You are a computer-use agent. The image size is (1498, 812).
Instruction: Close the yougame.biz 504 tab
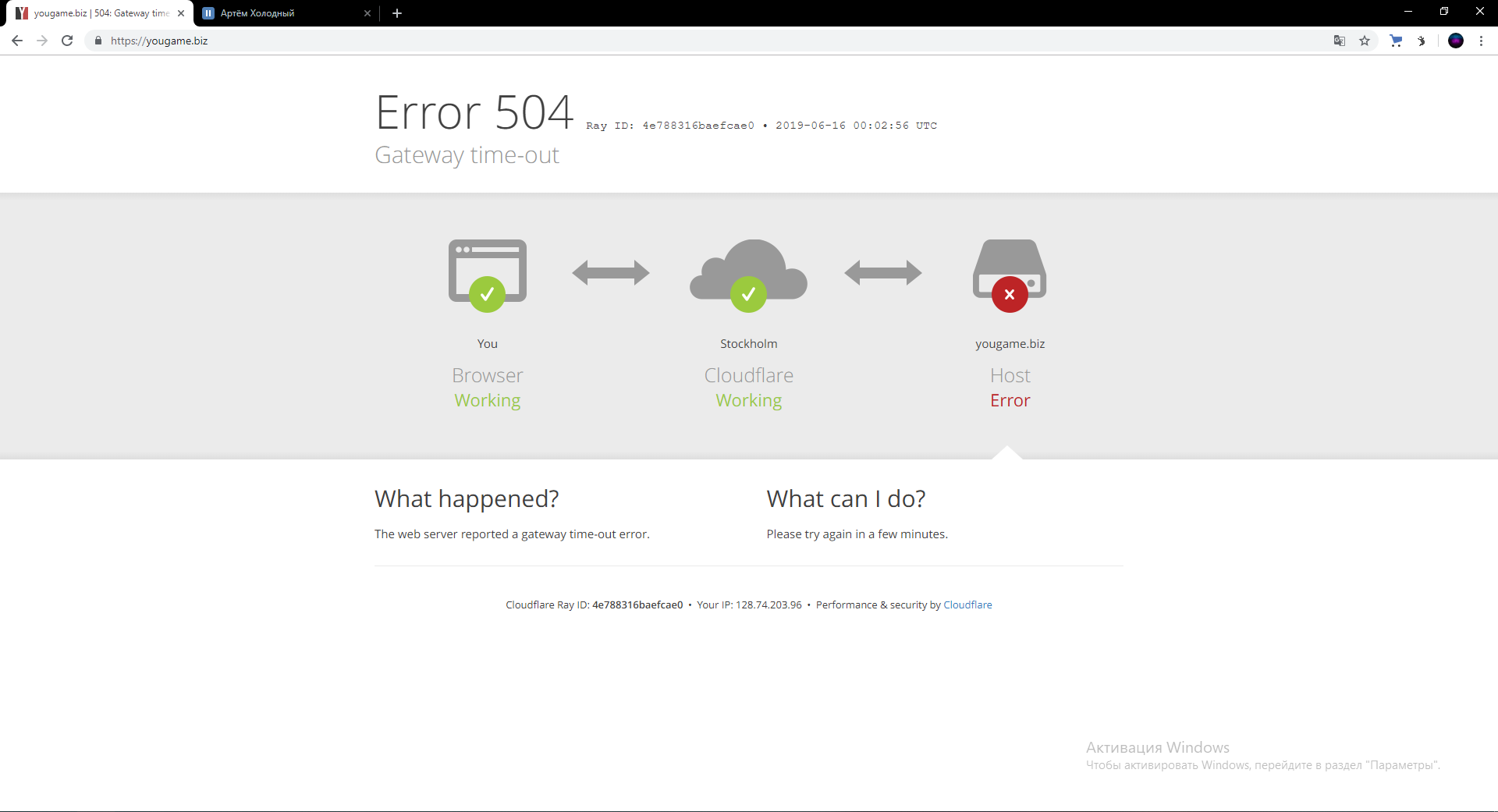(181, 13)
